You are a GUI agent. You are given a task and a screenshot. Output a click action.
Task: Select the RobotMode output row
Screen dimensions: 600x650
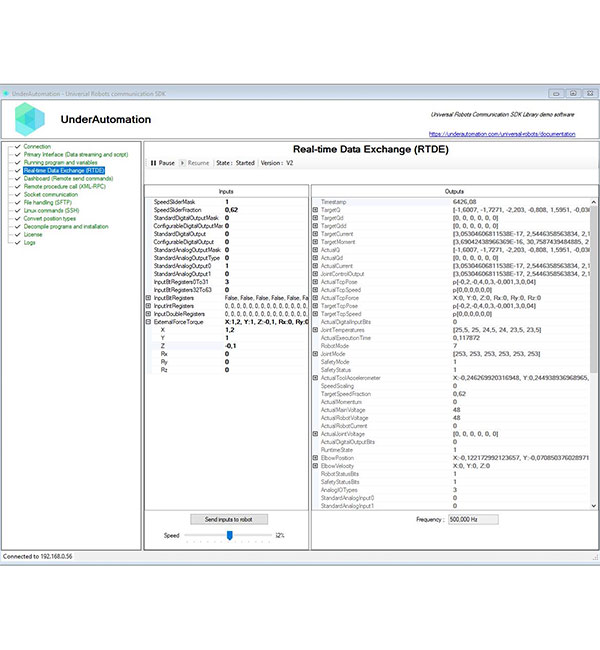pyautogui.click(x=451, y=346)
